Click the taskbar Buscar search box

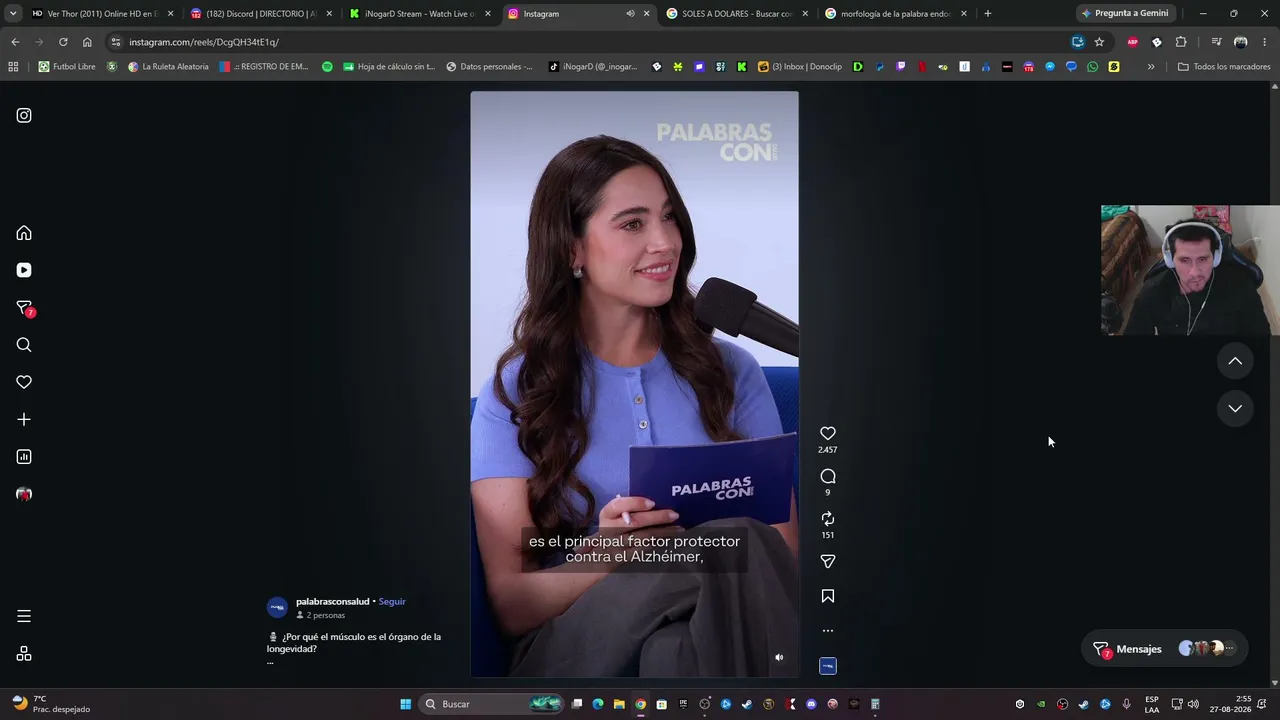click(492, 704)
